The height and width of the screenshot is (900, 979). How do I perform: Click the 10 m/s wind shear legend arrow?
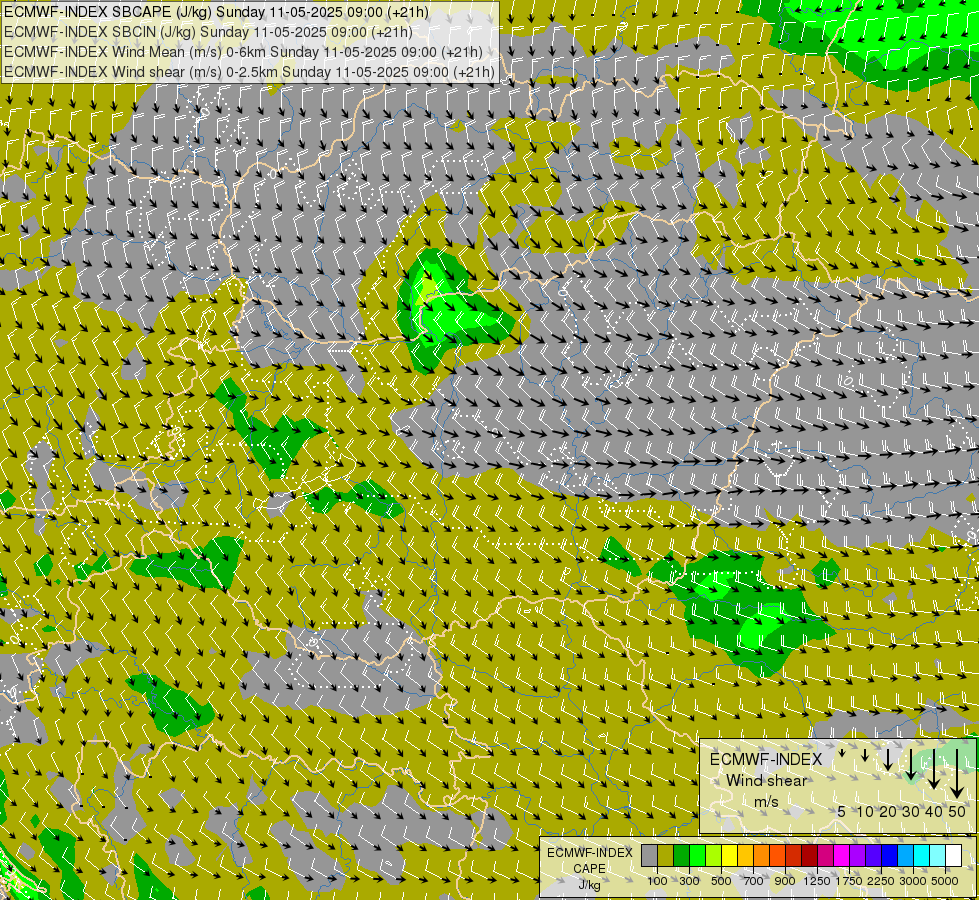click(x=865, y=755)
